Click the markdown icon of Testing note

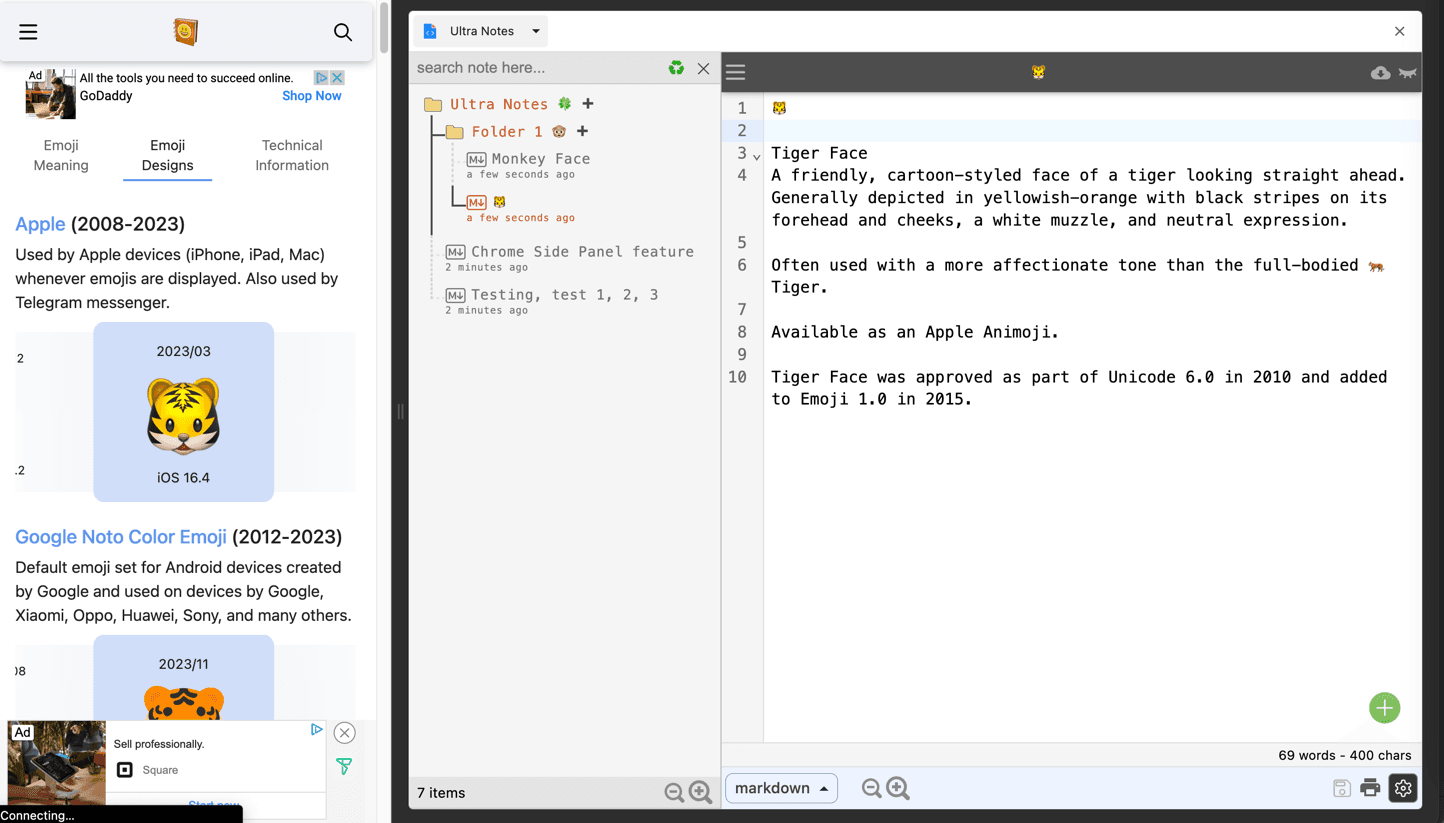point(455,296)
